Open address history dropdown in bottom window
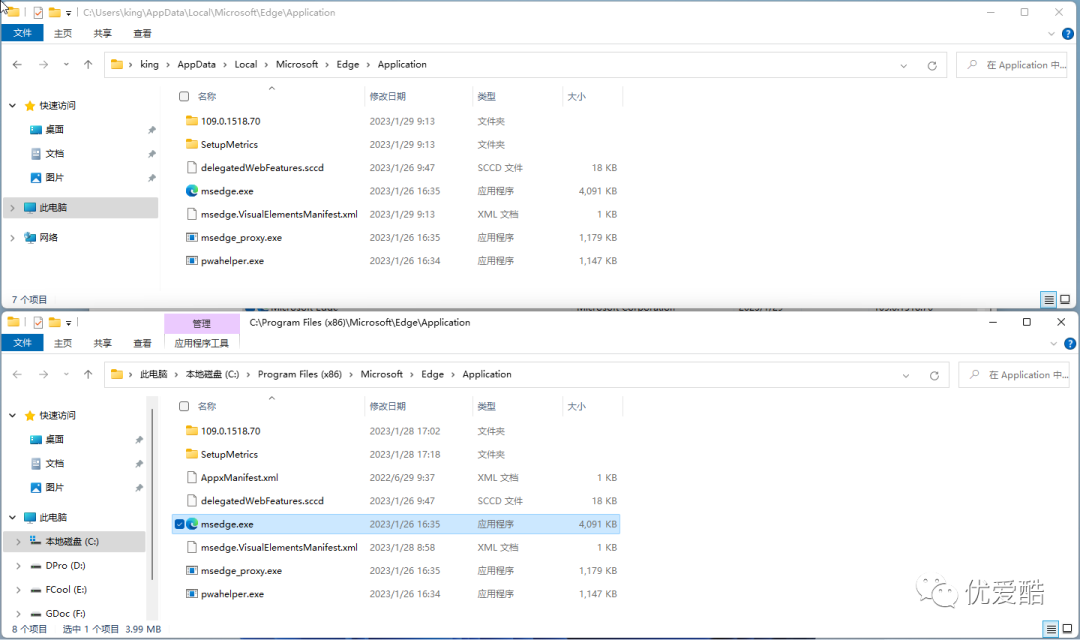Viewport: 1080px width, 640px height. [x=906, y=376]
